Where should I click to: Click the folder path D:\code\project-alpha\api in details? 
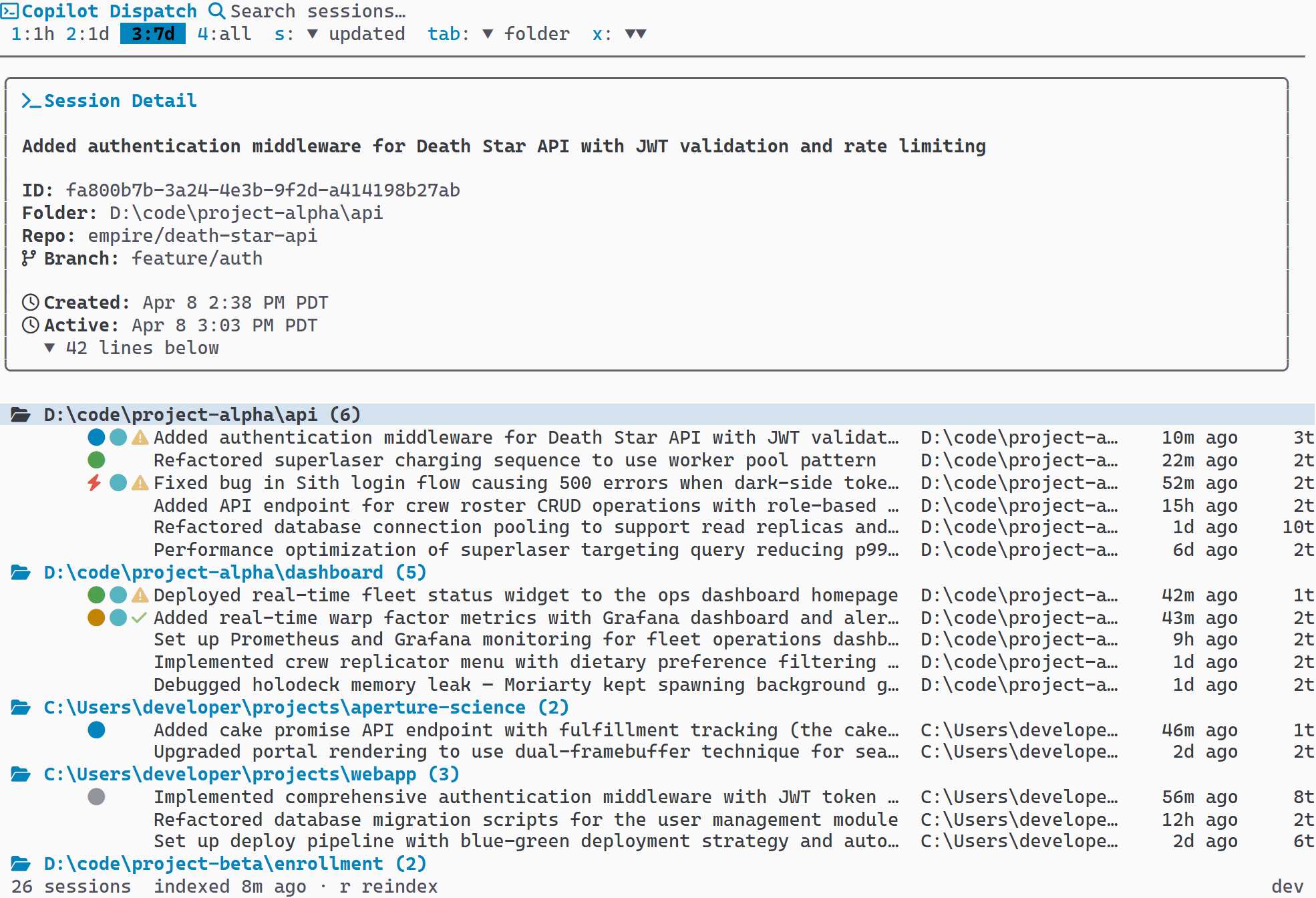246,213
